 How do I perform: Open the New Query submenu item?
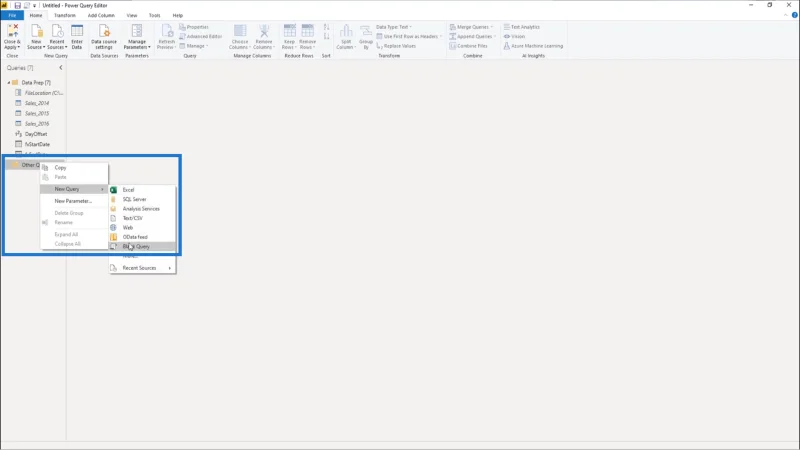tap(74, 189)
